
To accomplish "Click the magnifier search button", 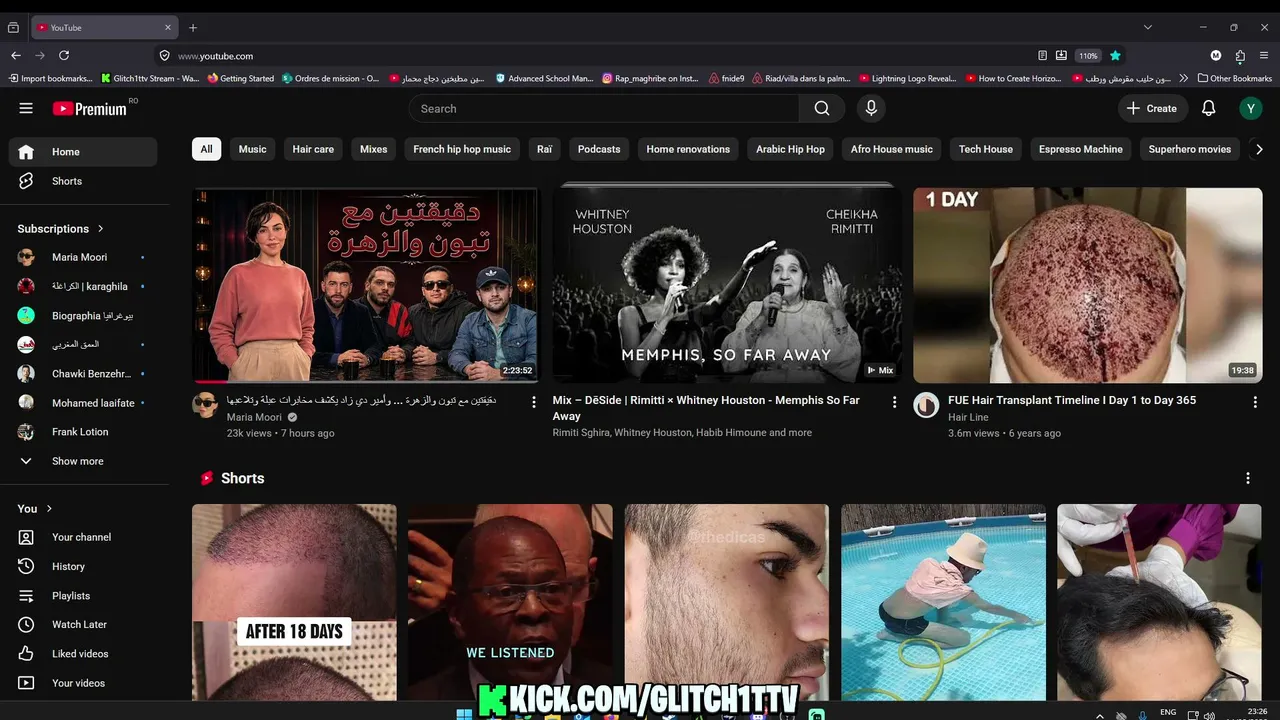I will pos(822,108).
